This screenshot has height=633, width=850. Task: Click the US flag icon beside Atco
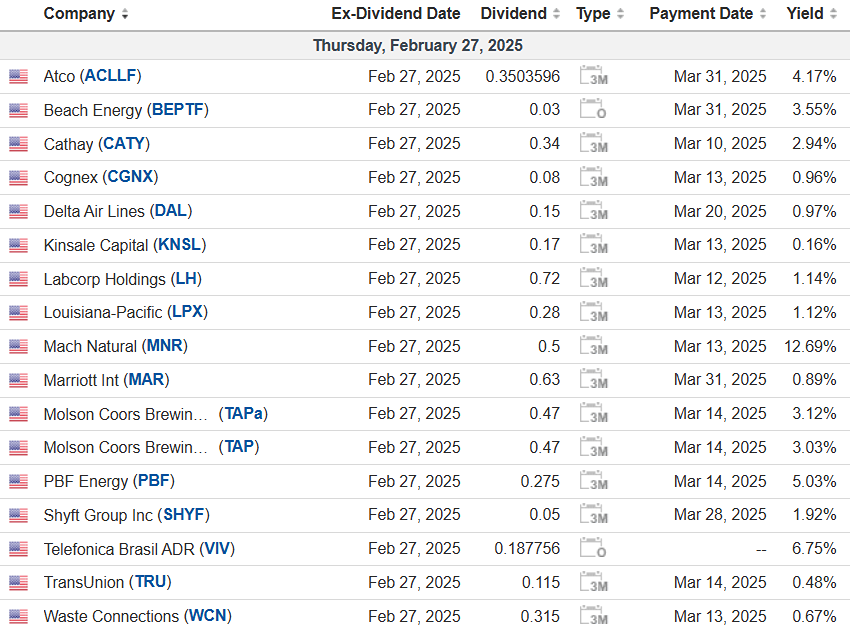click(18, 76)
